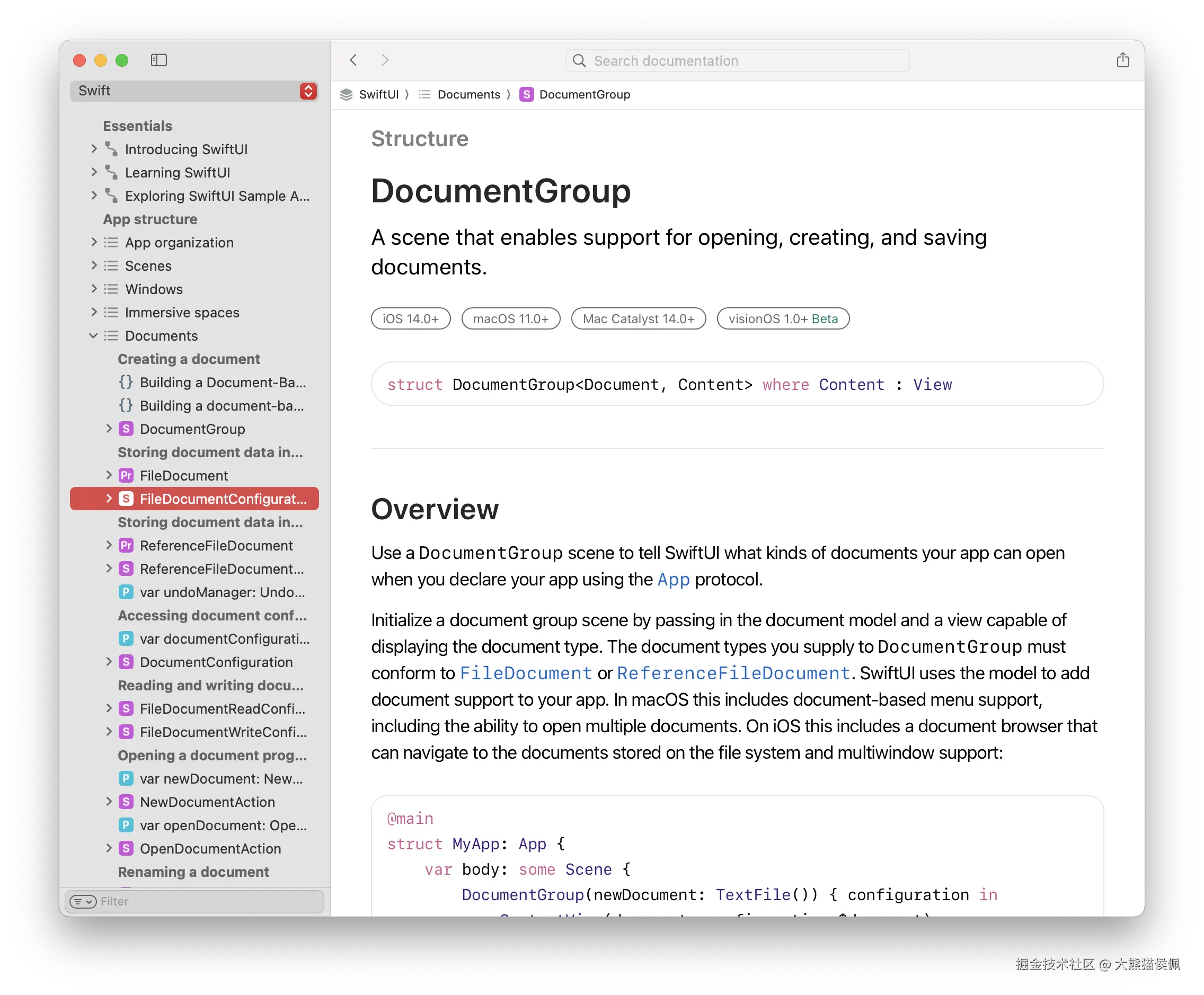1204x995 pixels.
Task: Select Documents in the breadcrumb path
Action: pyautogui.click(x=468, y=94)
